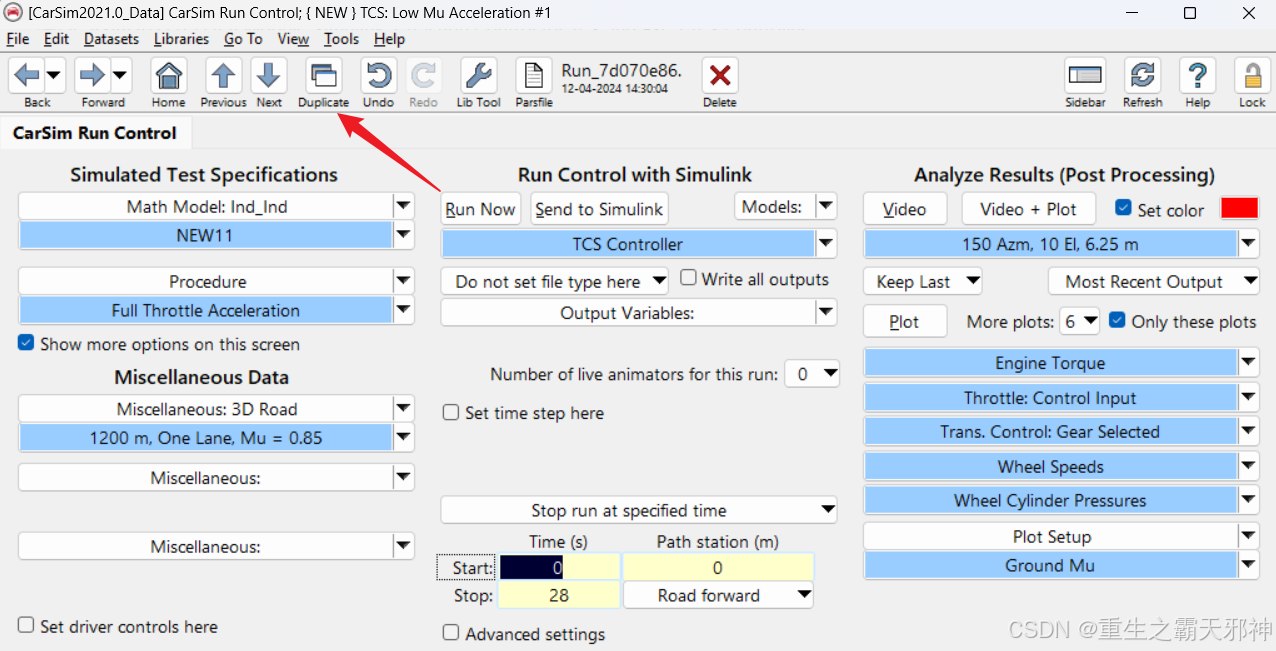Click the red Set color swatch
This screenshot has width=1276, height=651.
click(x=1240, y=209)
